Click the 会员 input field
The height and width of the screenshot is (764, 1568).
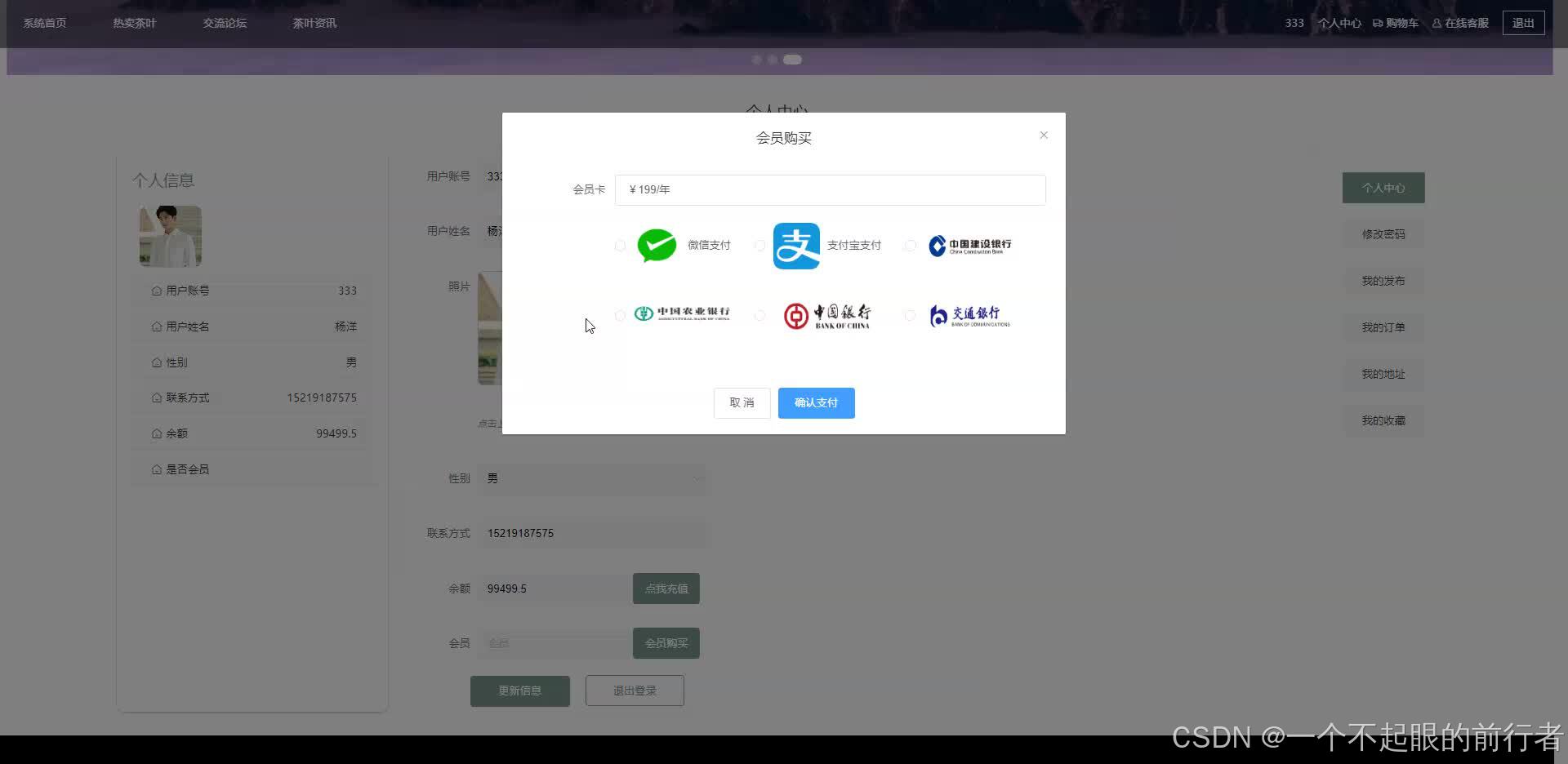[x=555, y=643]
